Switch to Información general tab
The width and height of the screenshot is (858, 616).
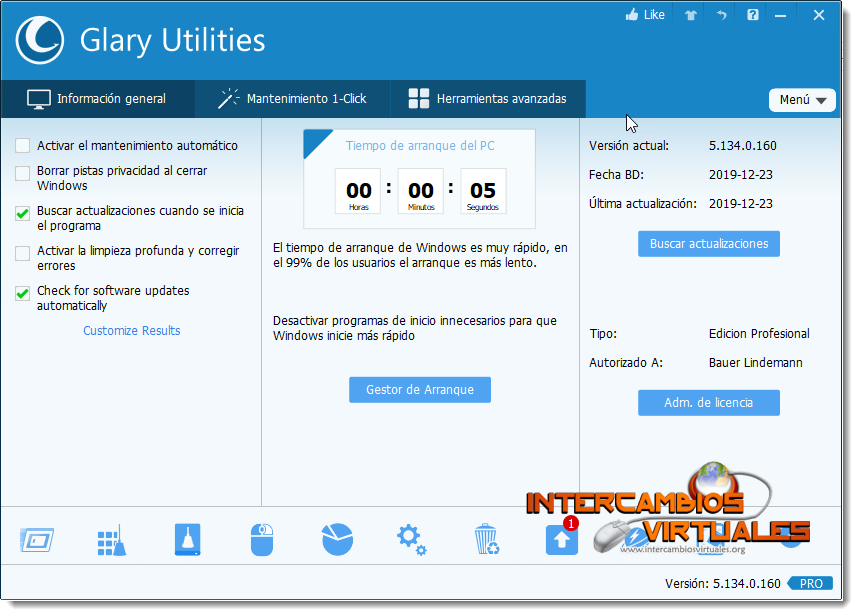[98, 99]
